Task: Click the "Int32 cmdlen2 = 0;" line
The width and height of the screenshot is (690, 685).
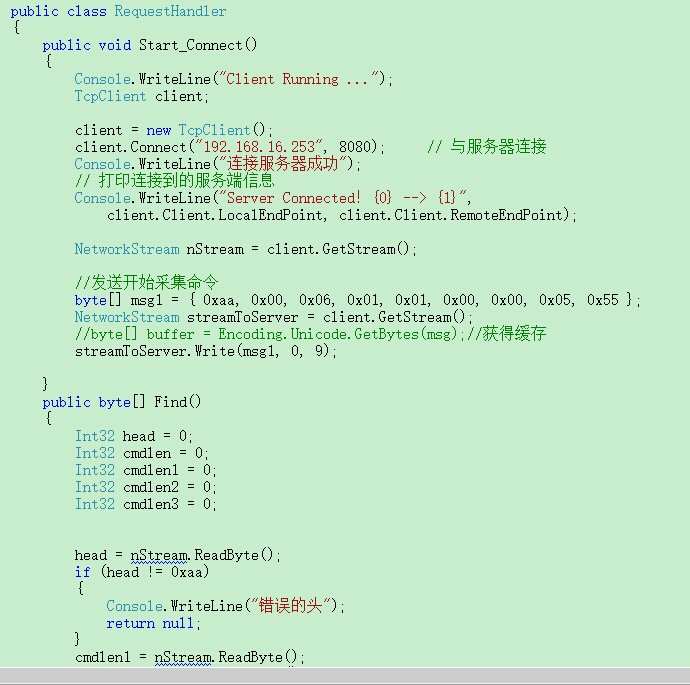Action: [x=145, y=487]
